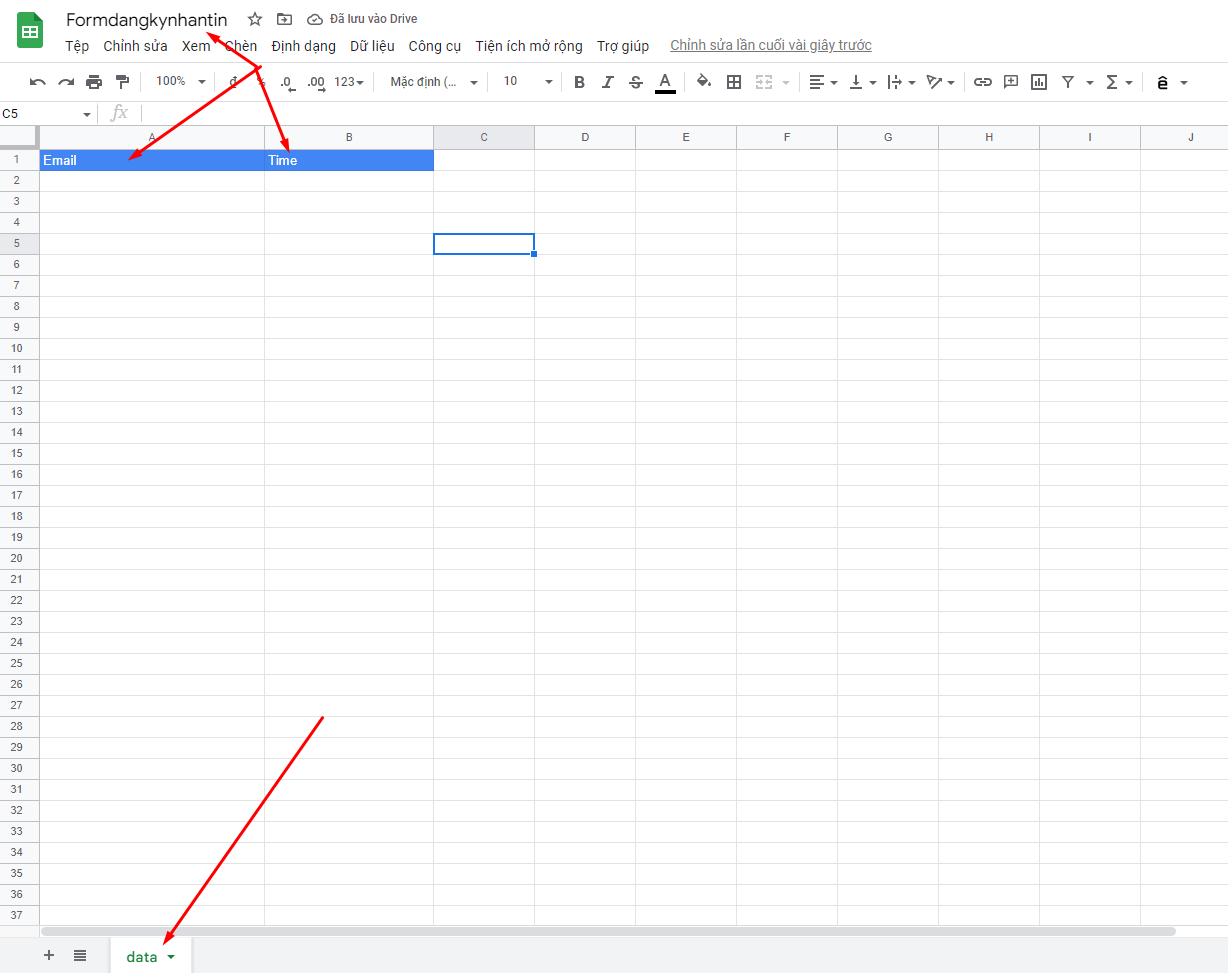This screenshot has height=973, width=1228.
Task: Open the text color underlined A
Action: (x=665, y=82)
